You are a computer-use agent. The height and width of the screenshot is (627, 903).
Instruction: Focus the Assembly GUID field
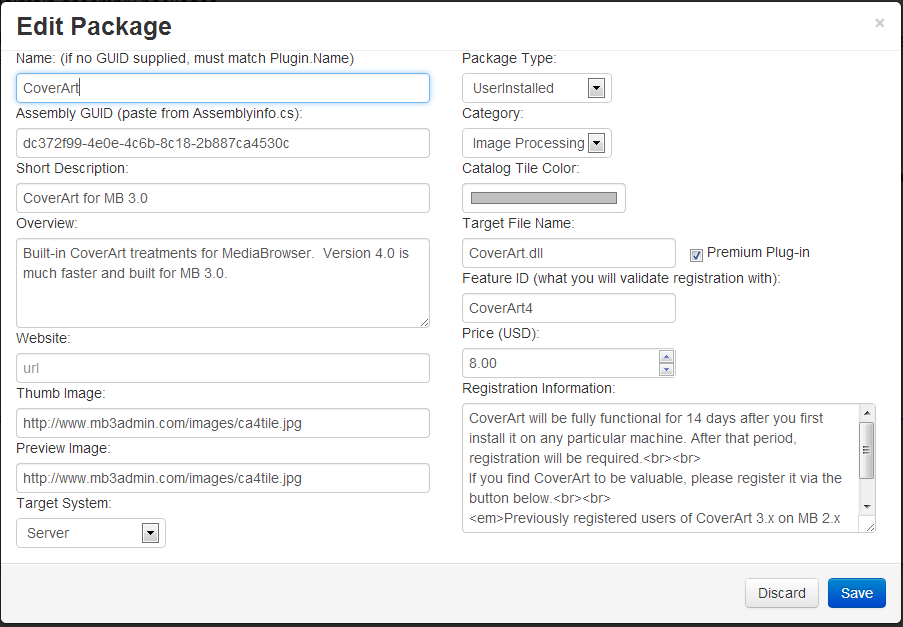(223, 143)
